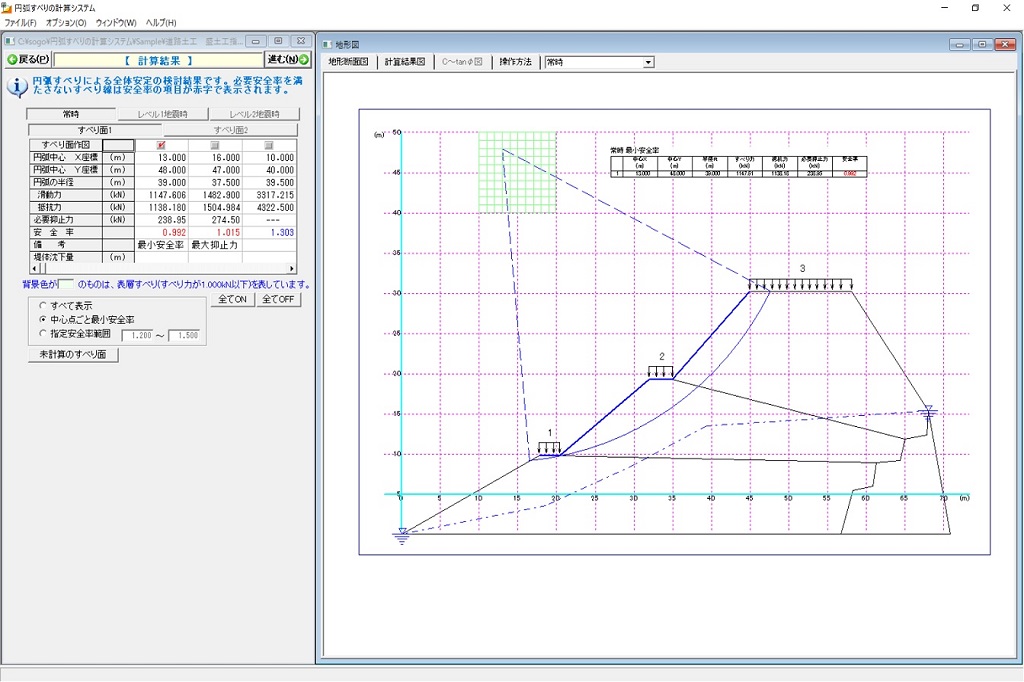Viewport: 1024px width, 682px height.
Task: Click the green grid of arc centers
Action: tap(517, 172)
